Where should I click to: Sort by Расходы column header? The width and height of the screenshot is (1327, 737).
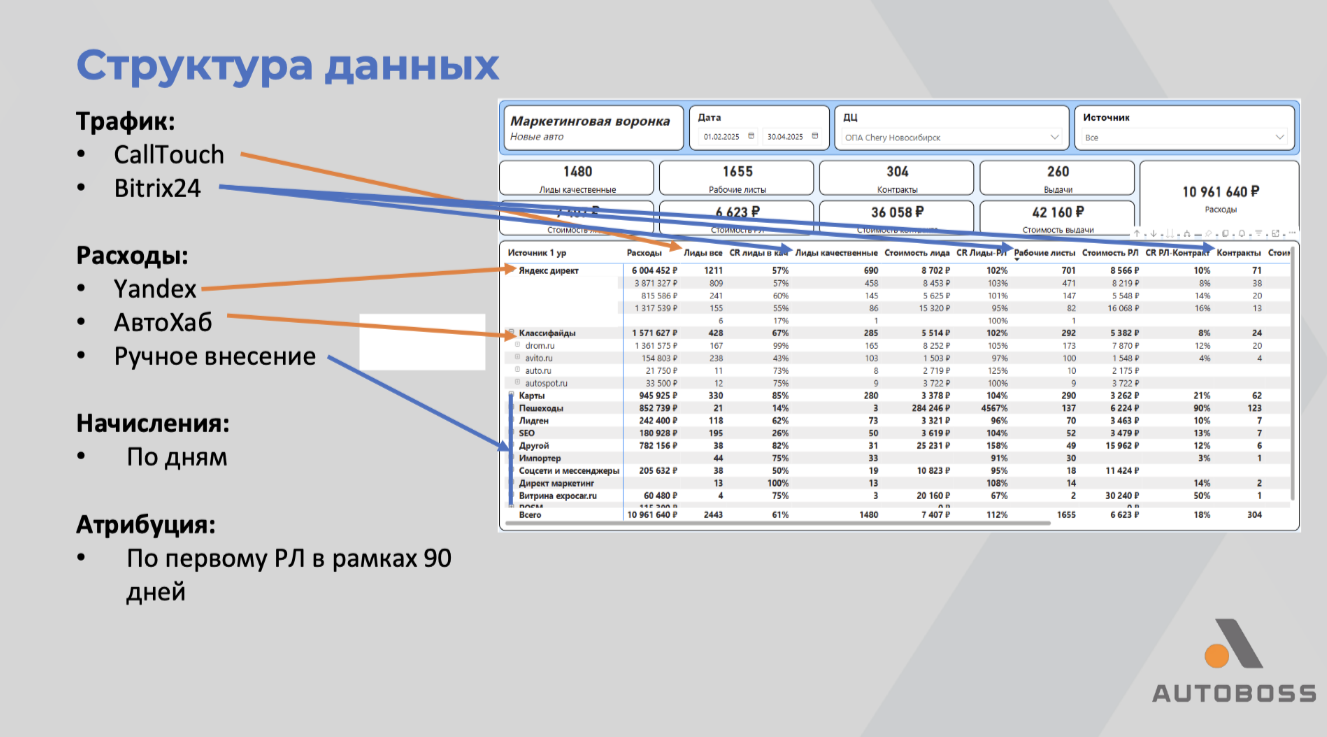click(644, 253)
